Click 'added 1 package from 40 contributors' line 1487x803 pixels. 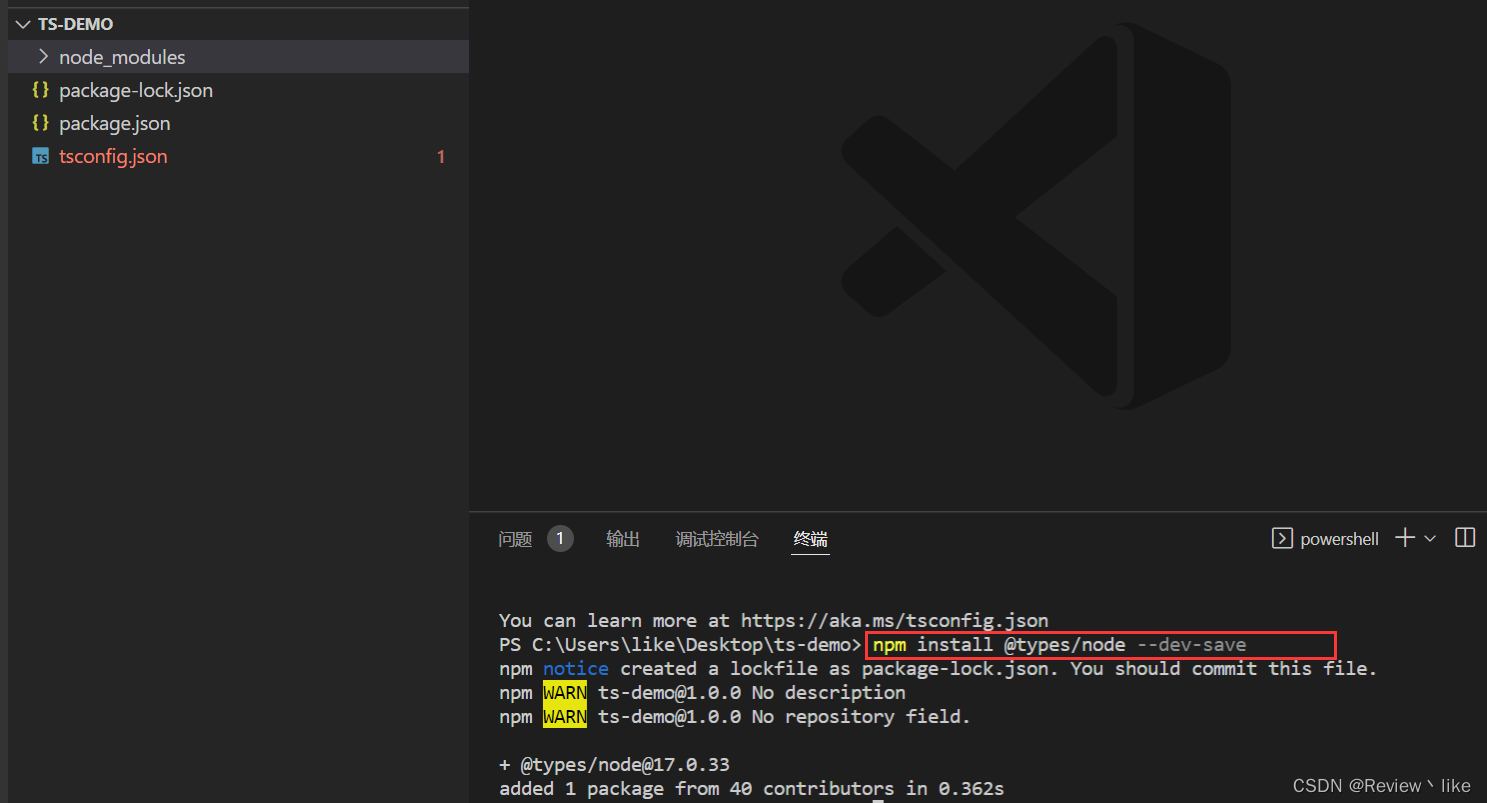tap(751, 789)
